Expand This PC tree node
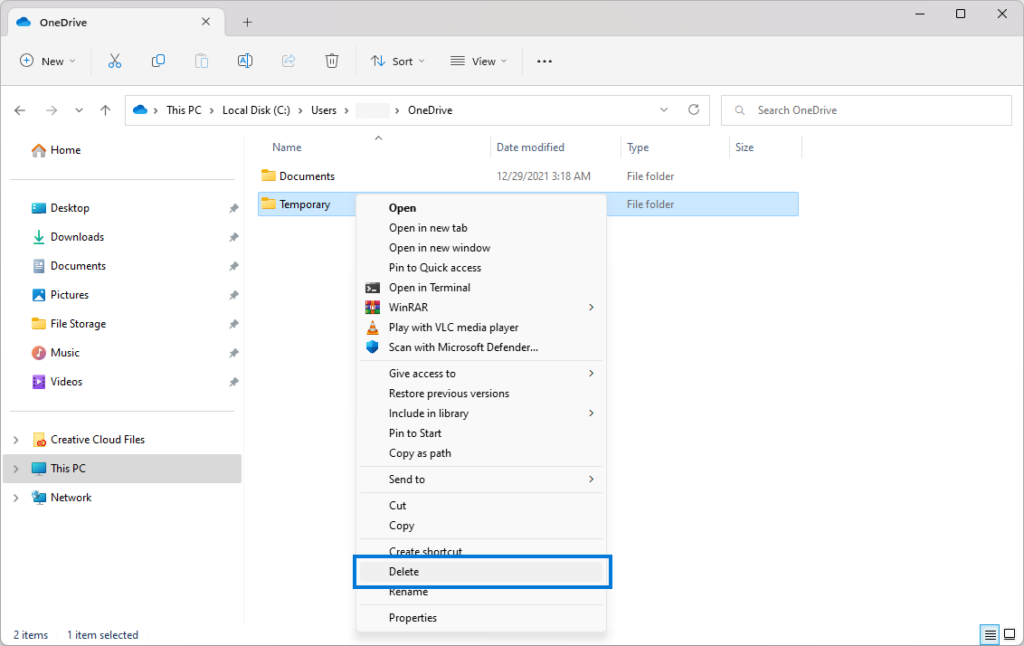The width and height of the screenshot is (1024, 646). [x=16, y=469]
